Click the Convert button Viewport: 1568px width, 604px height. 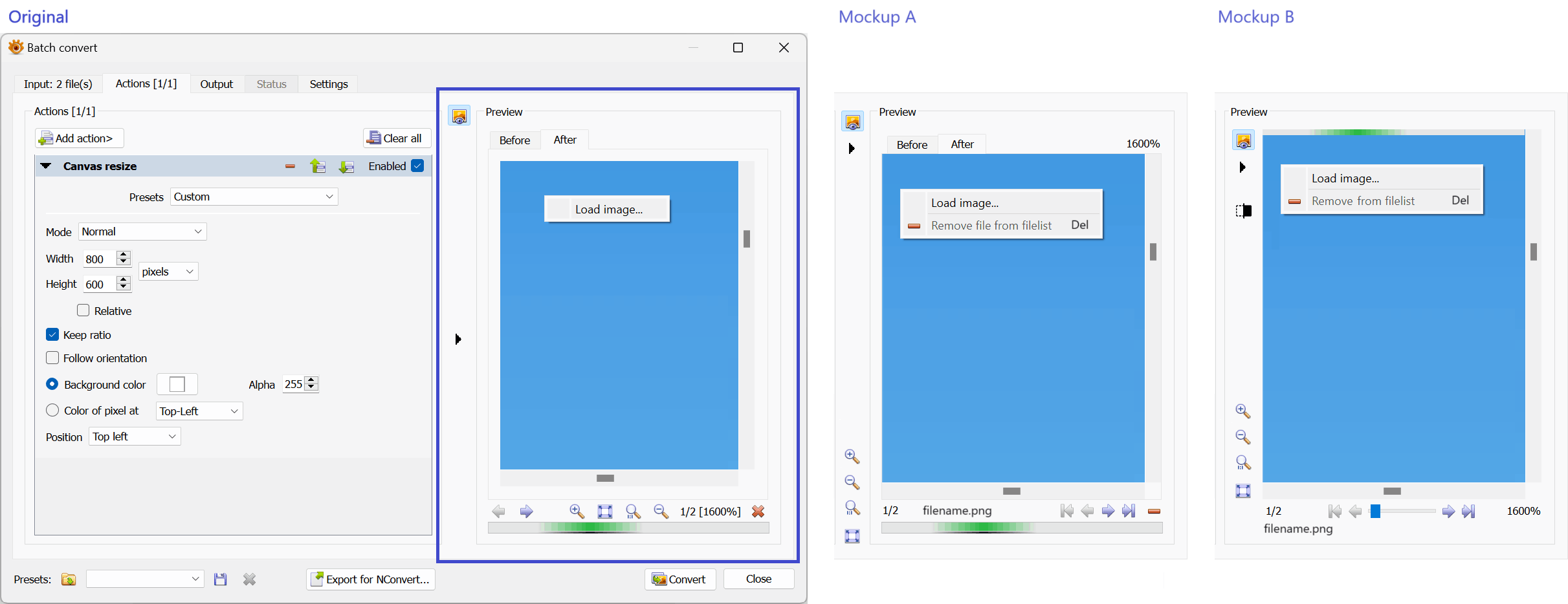pos(680,579)
